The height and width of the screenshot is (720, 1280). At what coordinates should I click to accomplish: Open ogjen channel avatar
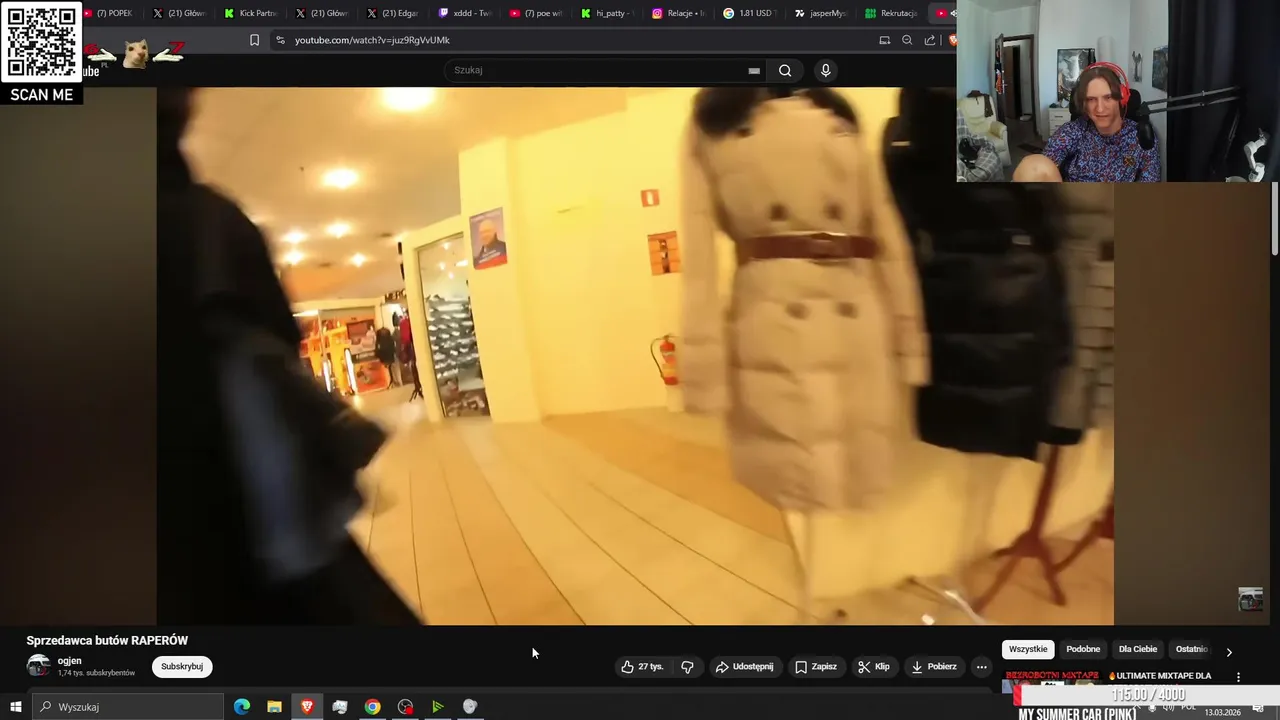tap(38, 666)
